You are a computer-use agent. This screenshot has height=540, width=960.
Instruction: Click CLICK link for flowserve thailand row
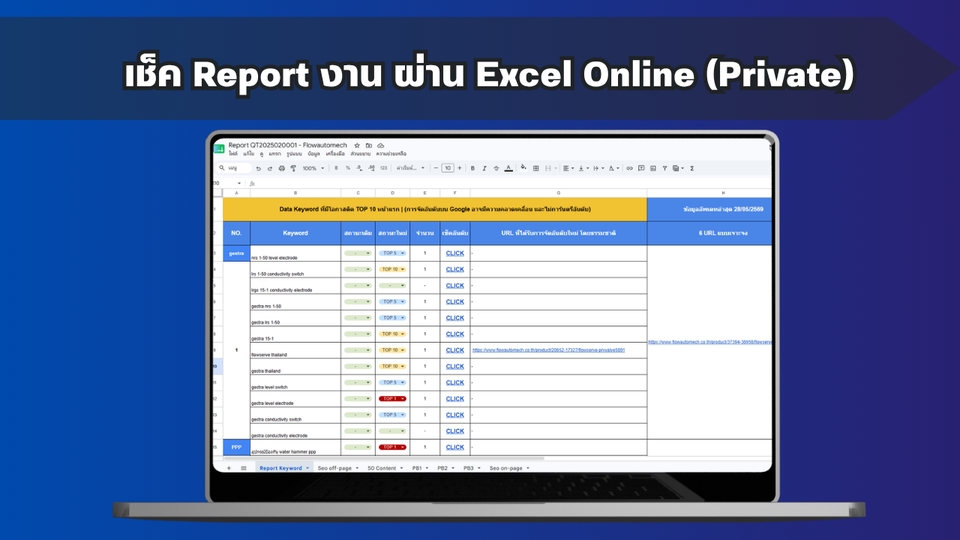click(x=455, y=350)
